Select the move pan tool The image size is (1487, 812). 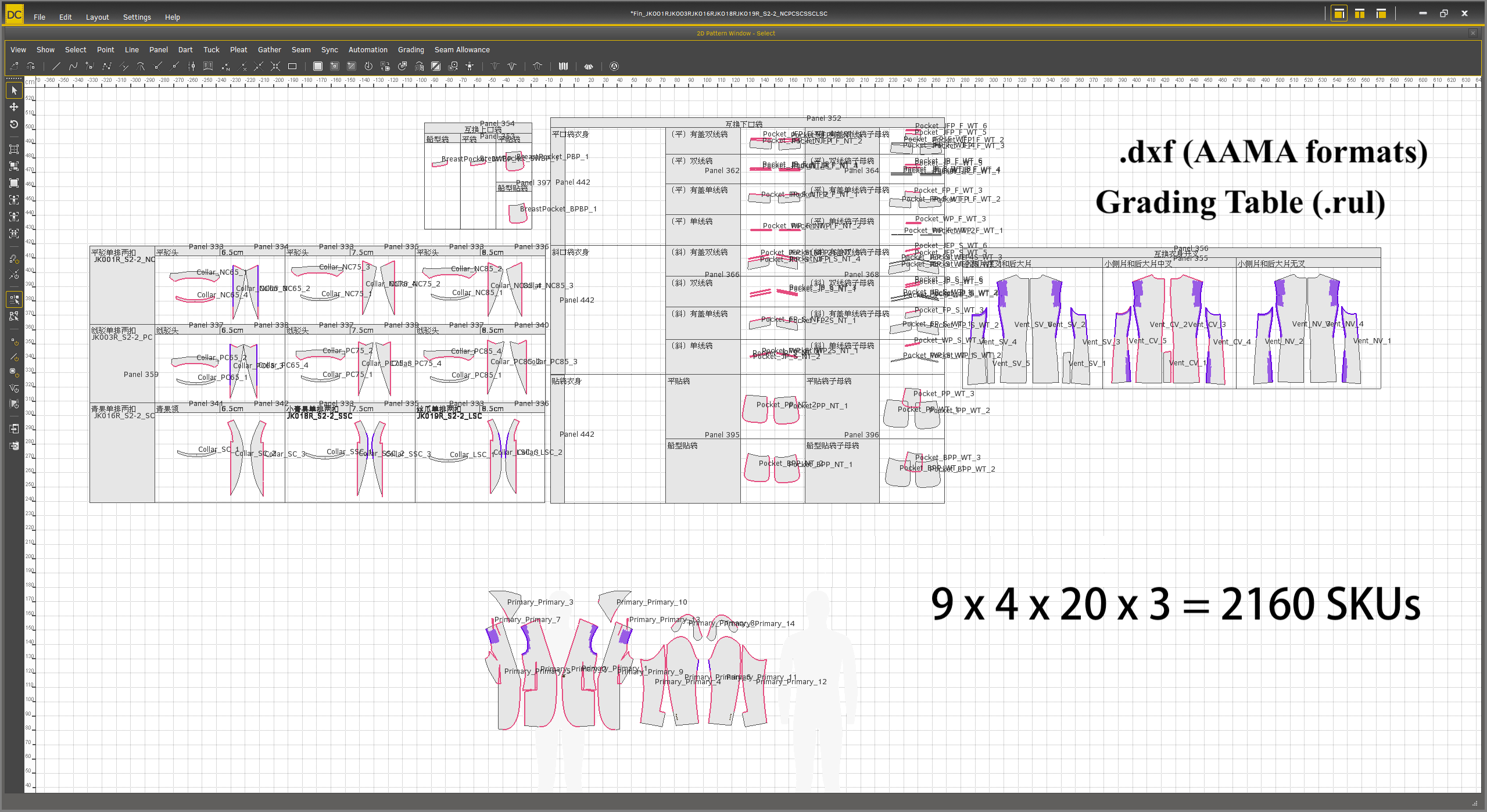tap(14, 107)
